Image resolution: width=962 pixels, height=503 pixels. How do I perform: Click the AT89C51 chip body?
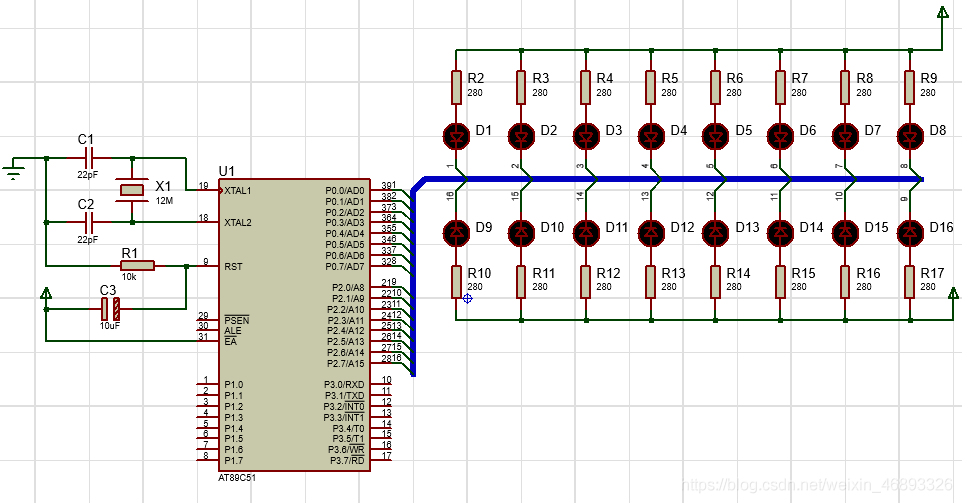pyautogui.click(x=294, y=325)
